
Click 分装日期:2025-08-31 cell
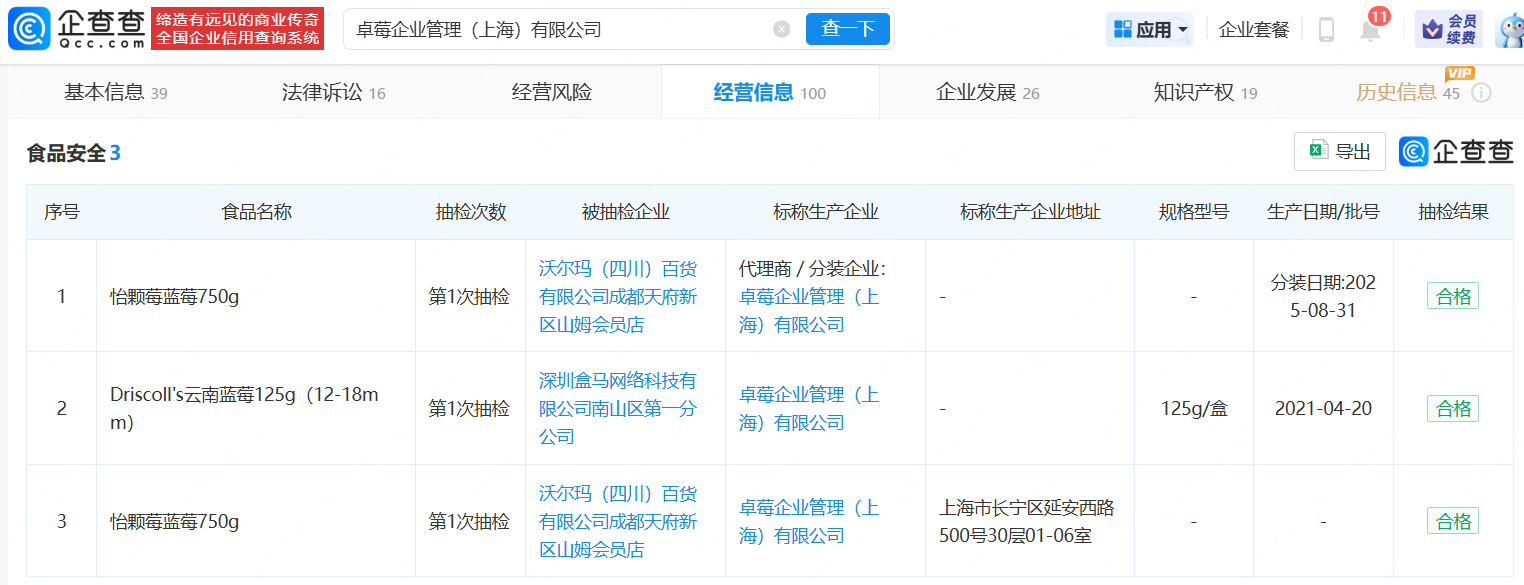pyautogui.click(x=1323, y=296)
